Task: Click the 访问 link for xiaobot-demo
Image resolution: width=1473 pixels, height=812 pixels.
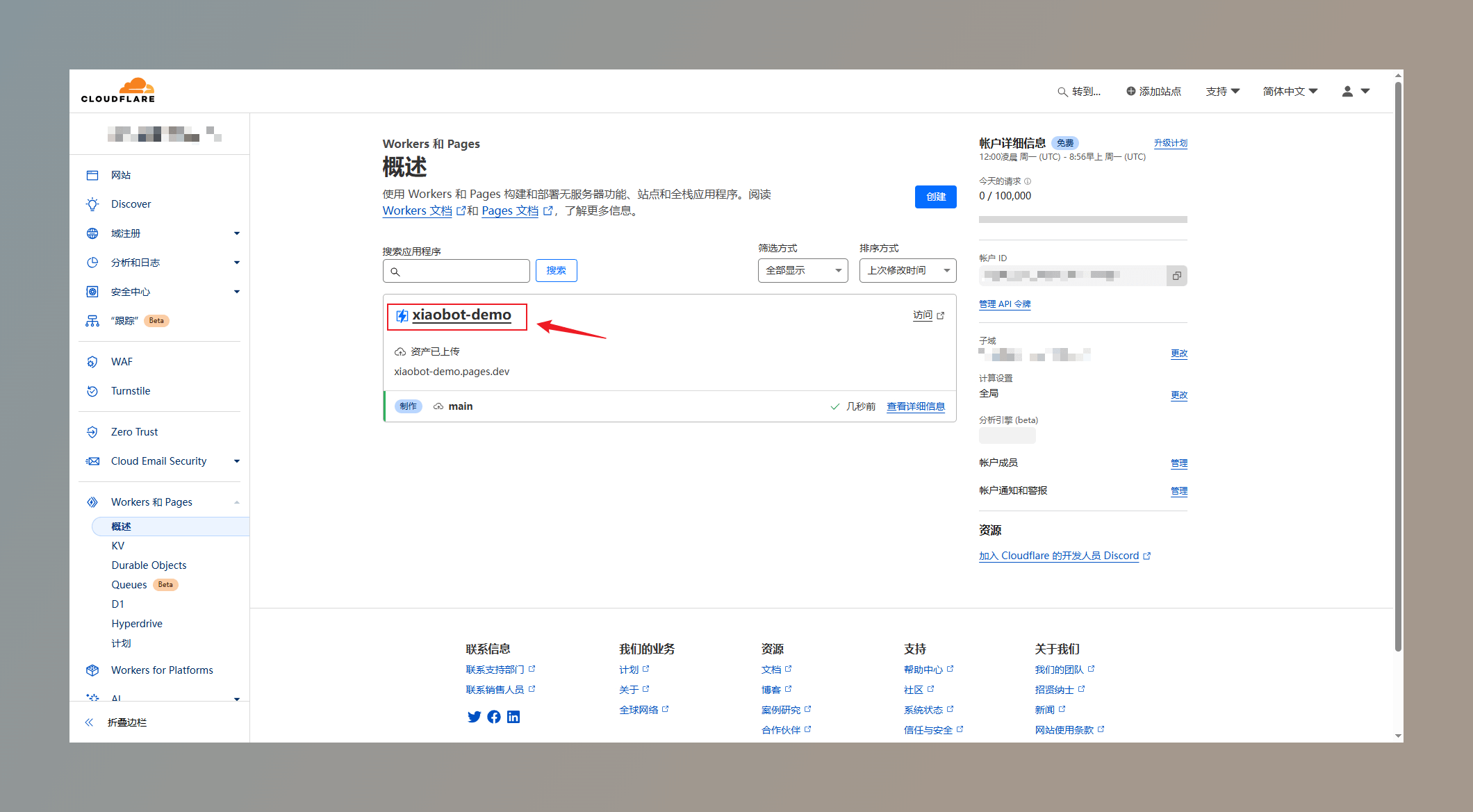Action: [928, 315]
